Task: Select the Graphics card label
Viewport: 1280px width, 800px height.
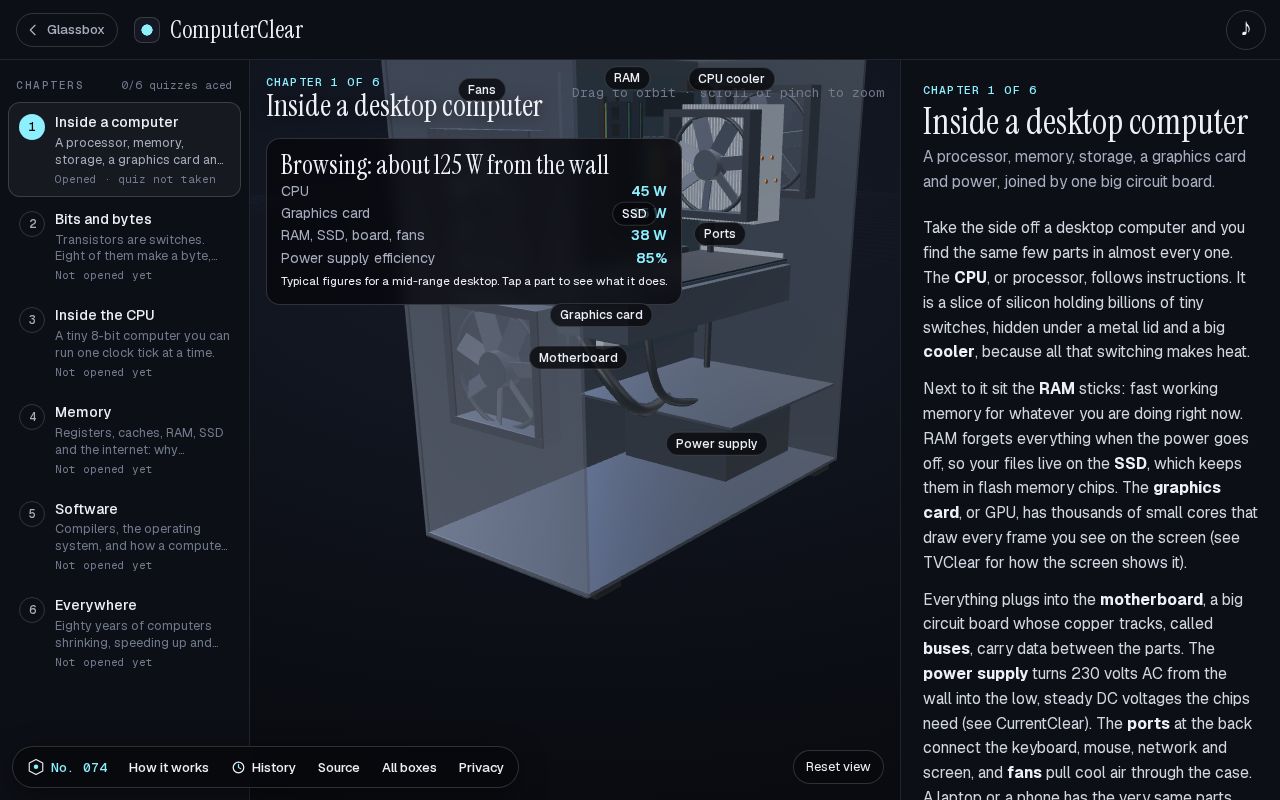Action: tap(601, 315)
